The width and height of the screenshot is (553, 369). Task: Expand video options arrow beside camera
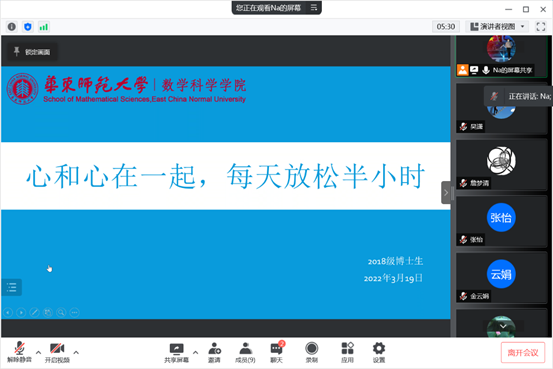[x=76, y=352]
